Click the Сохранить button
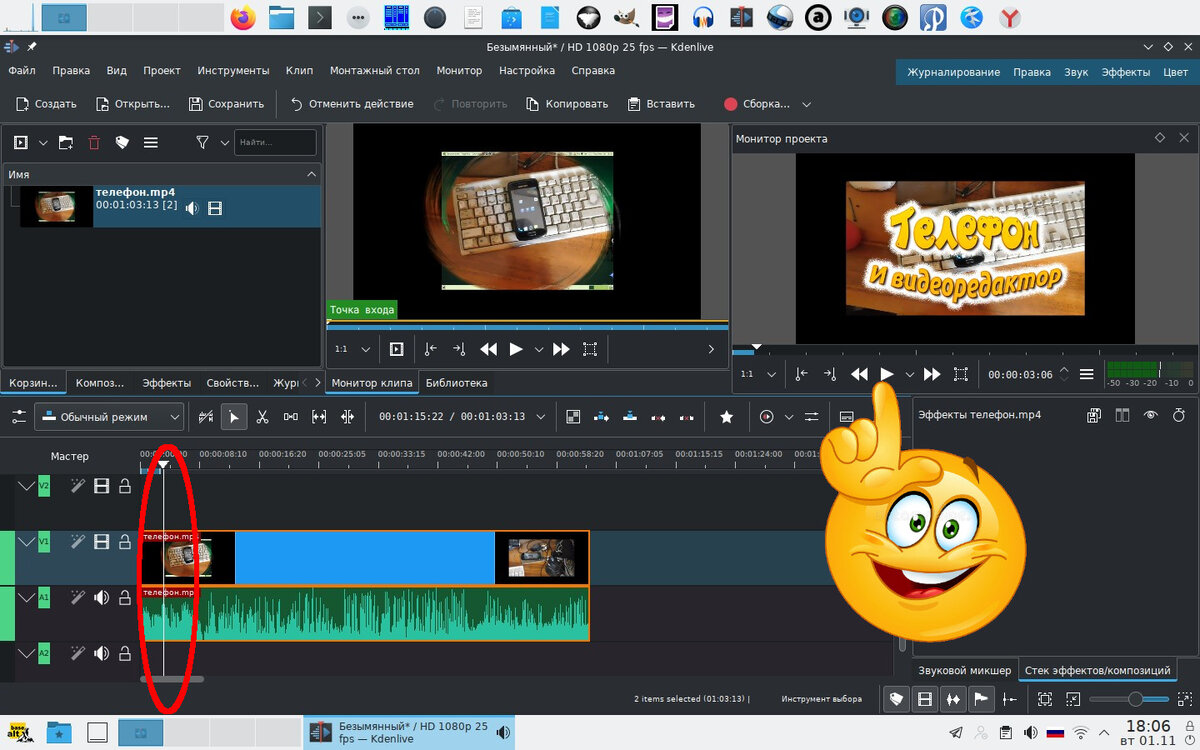The width and height of the screenshot is (1200, 750). (227, 104)
